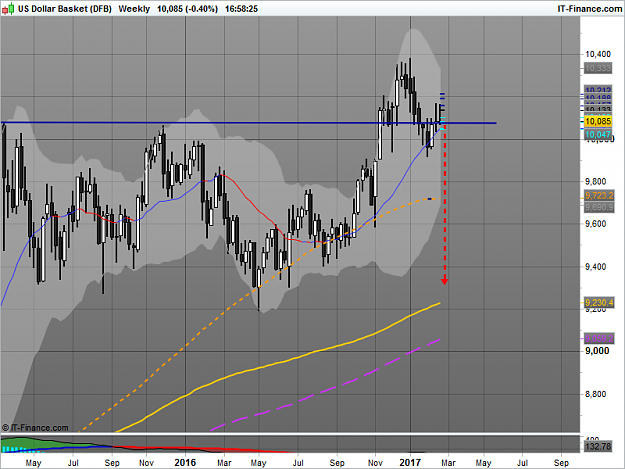Select the horizontal blue resistance line

coord(249,123)
